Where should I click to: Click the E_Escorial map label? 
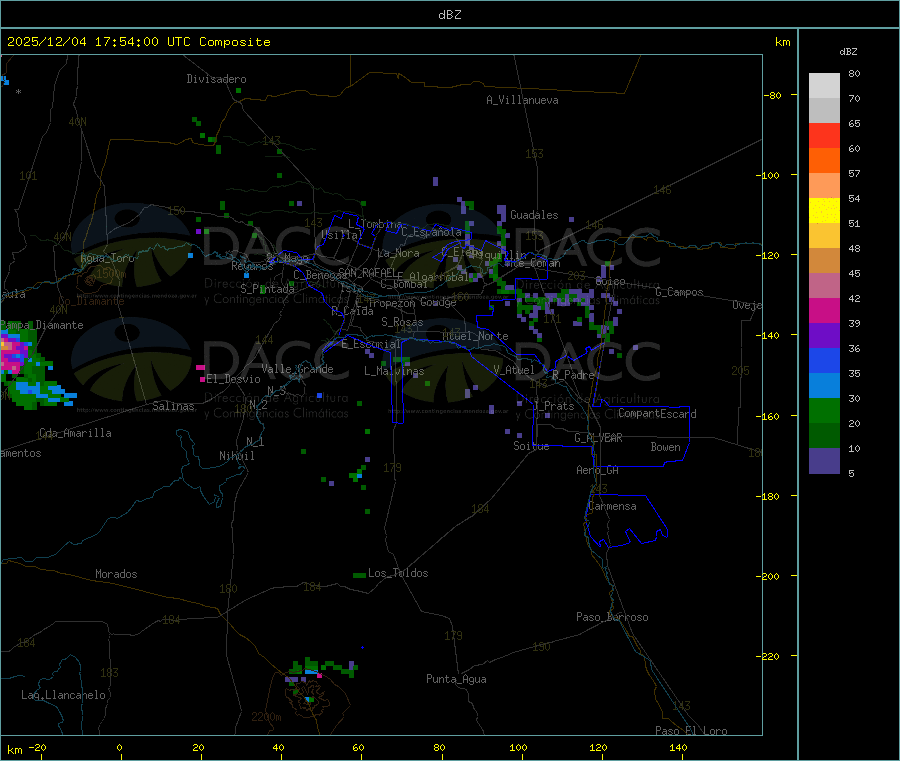[x=371, y=344]
